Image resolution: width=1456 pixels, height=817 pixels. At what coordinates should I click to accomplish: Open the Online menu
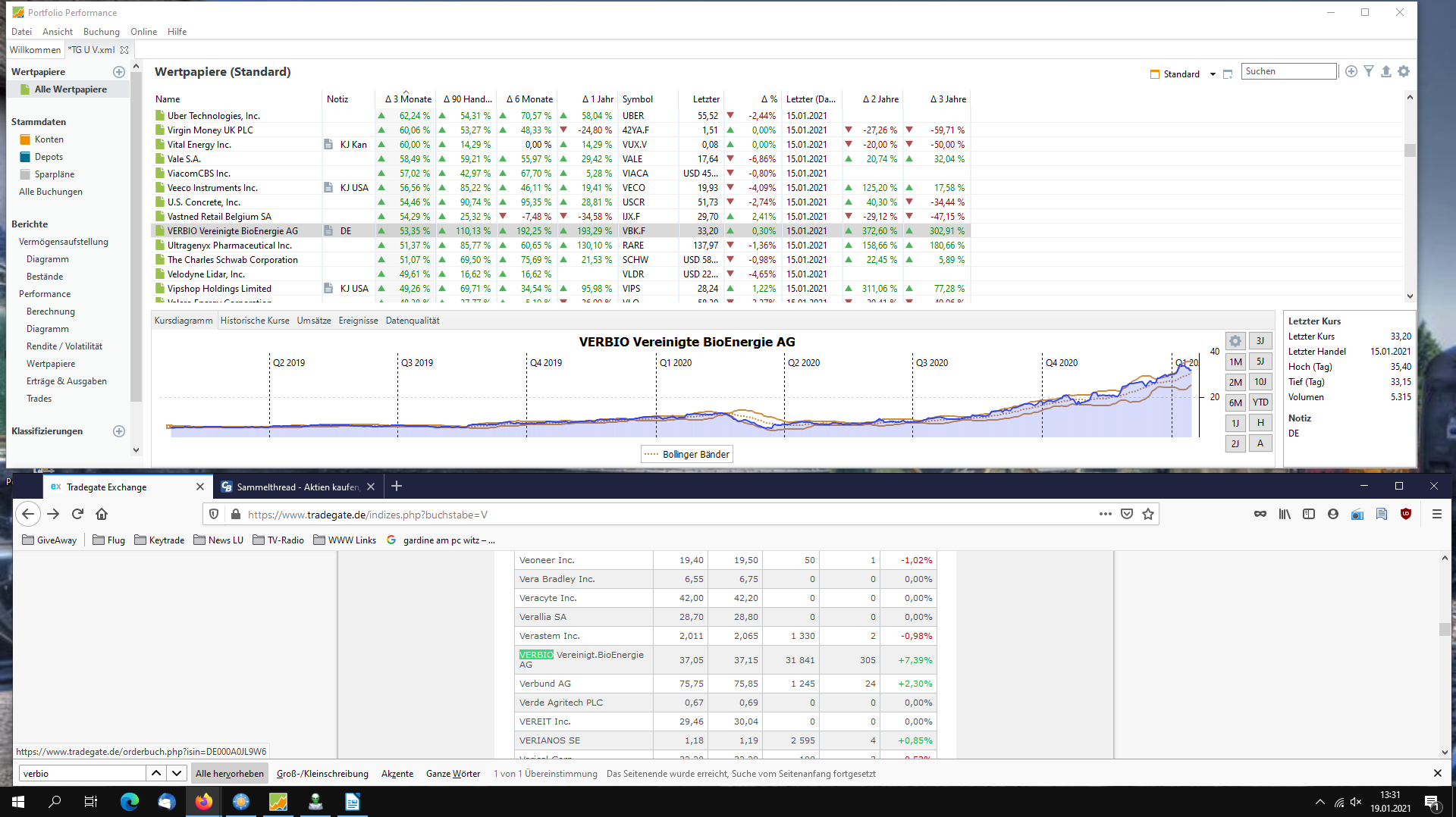(143, 32)
